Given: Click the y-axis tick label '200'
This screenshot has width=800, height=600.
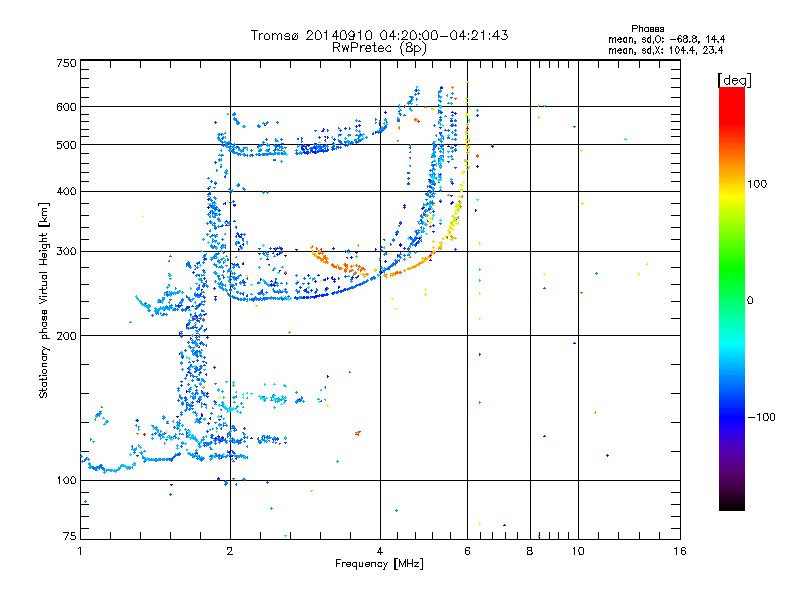Looking at the screenshot, I should [x=66, y=336].
